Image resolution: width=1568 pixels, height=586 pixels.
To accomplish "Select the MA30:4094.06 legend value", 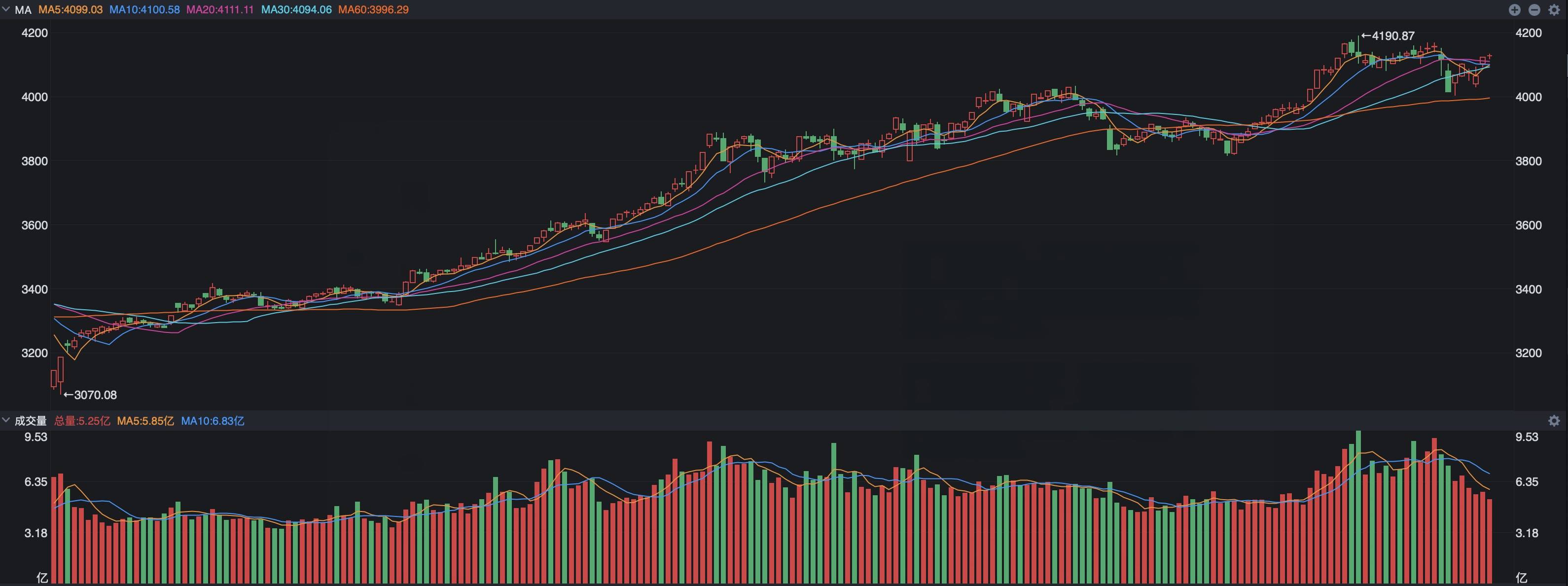I will (296, 10).
